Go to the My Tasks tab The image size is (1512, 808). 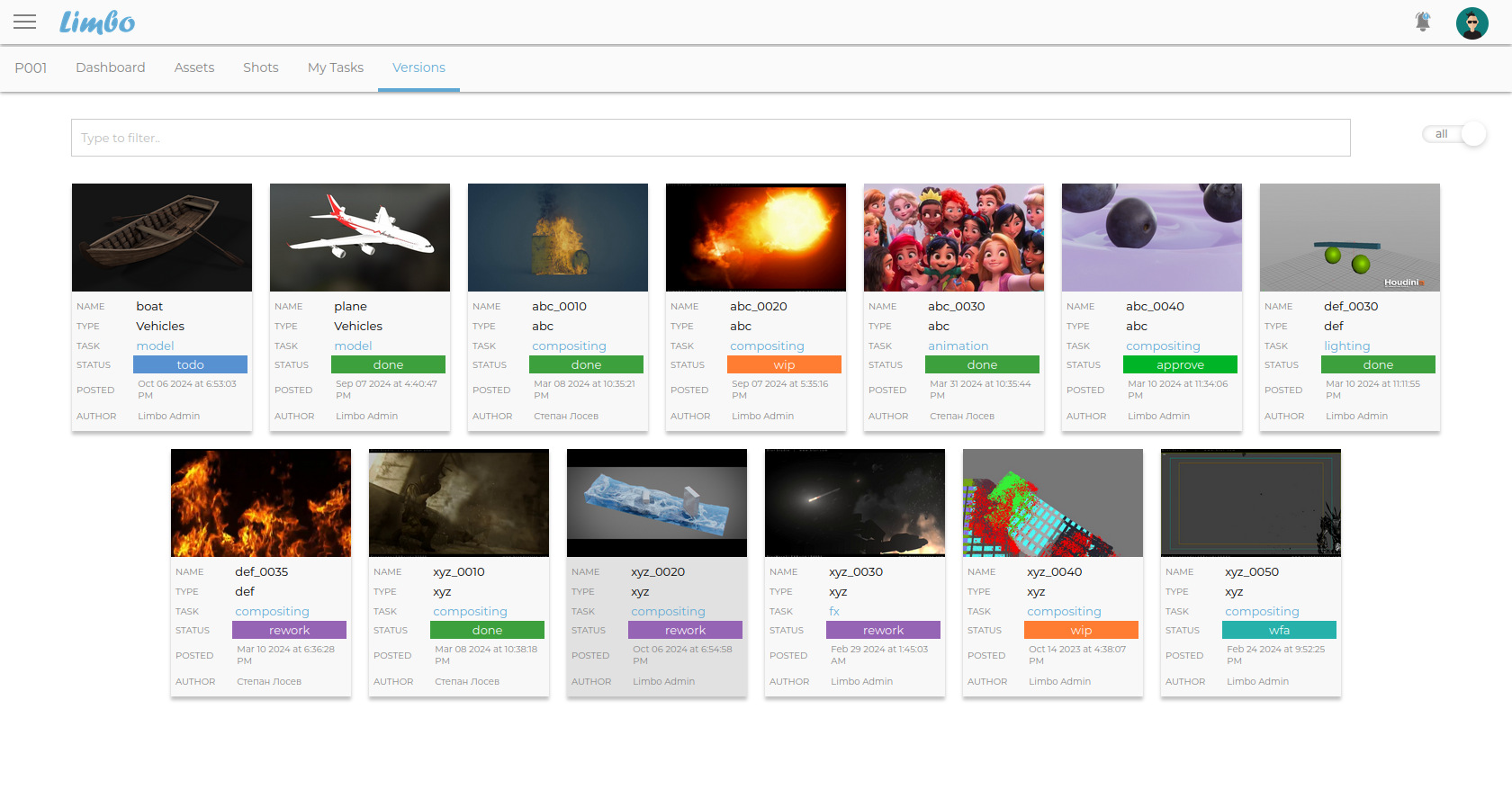tap(335, 67)
